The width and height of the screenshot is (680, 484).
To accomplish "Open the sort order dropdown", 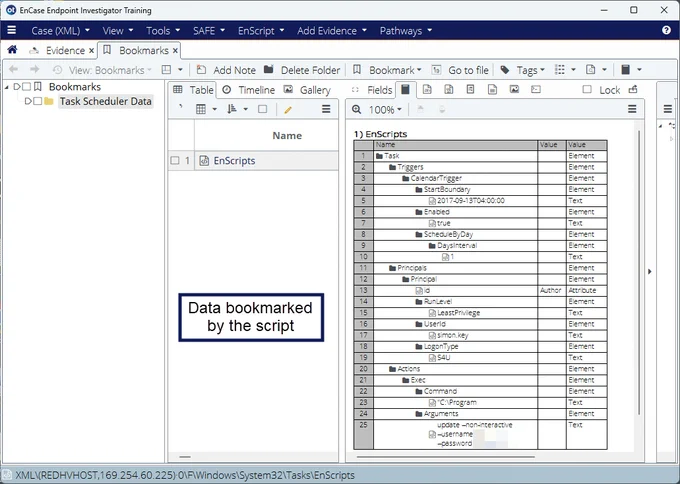I will click(x=237, y=109).
